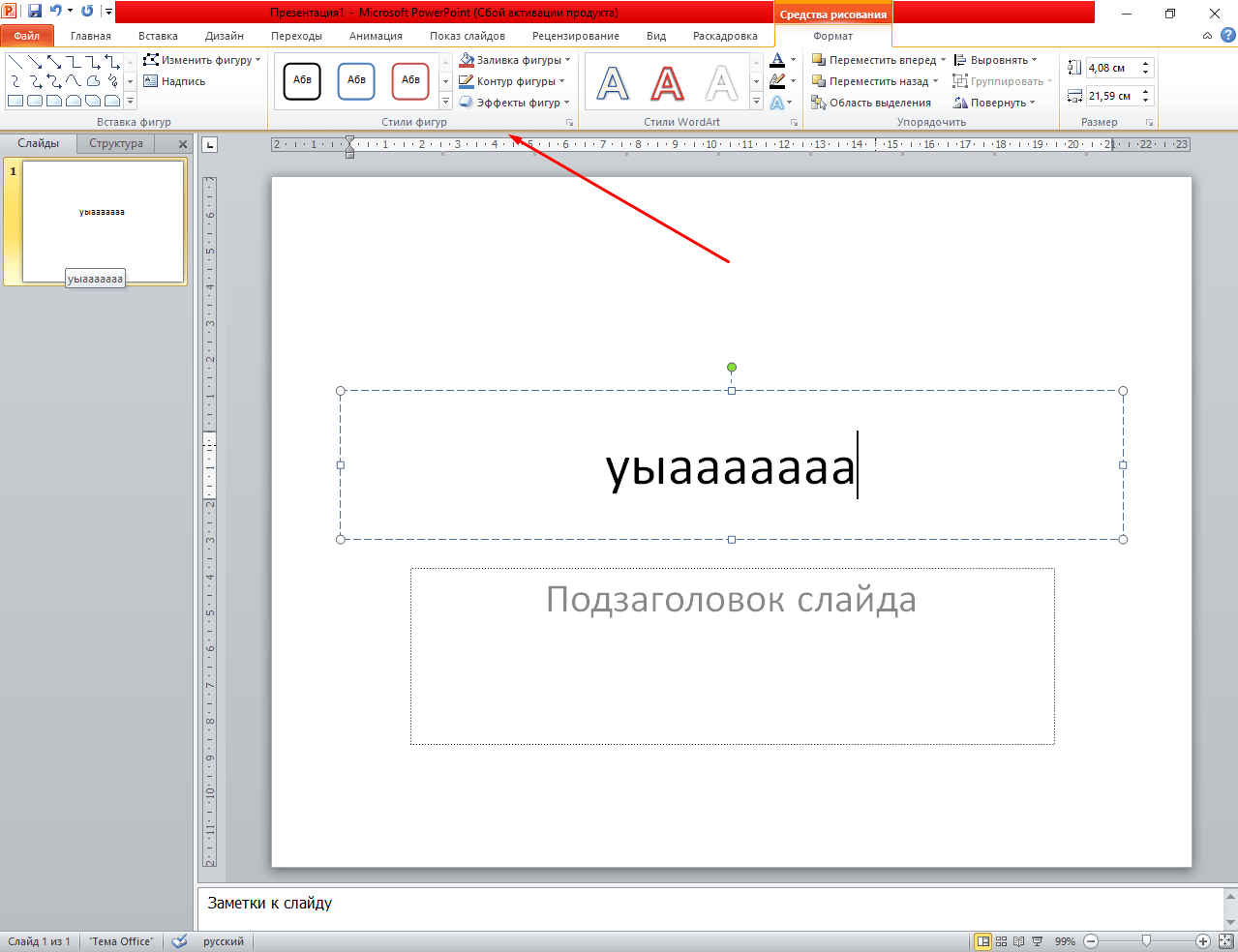This screenshot has height=952, width=1238.
Task: Apply the blue outline shape style
Action: [356, 81]
